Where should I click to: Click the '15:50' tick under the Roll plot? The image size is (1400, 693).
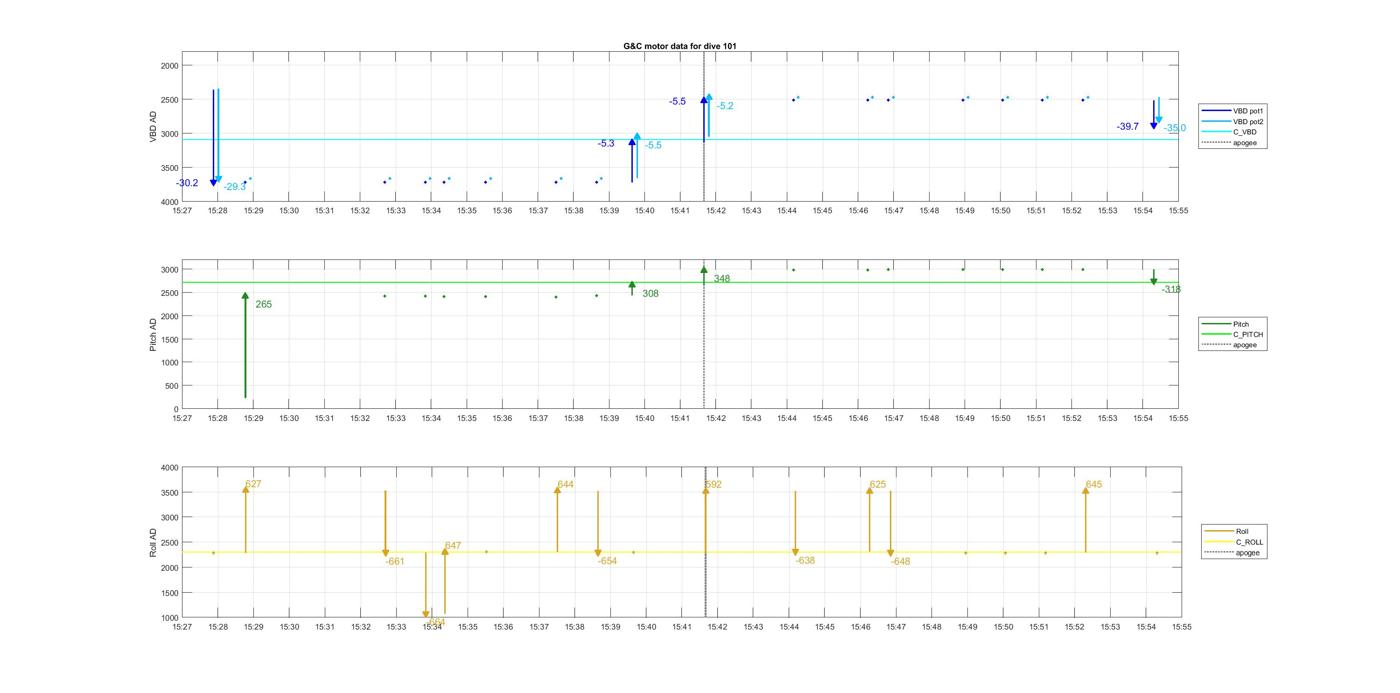click(1003, 627)
